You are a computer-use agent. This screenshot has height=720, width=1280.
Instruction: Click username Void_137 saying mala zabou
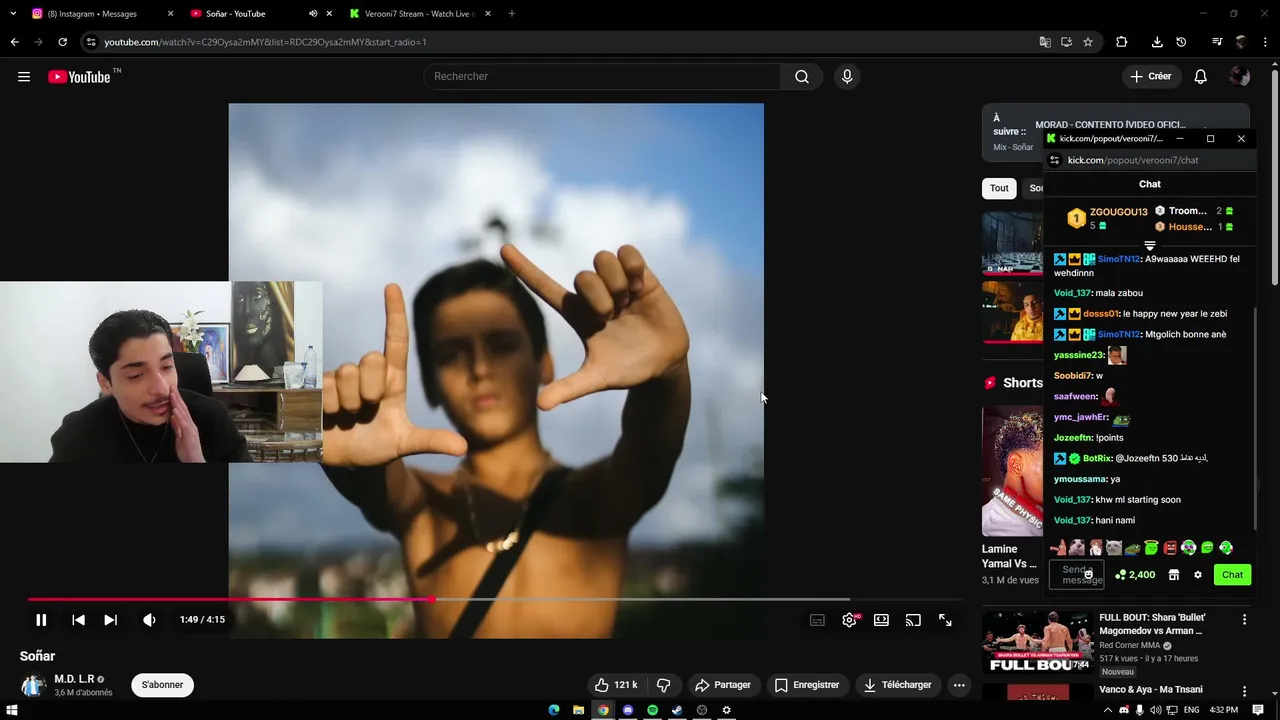tap(1072, 293)
